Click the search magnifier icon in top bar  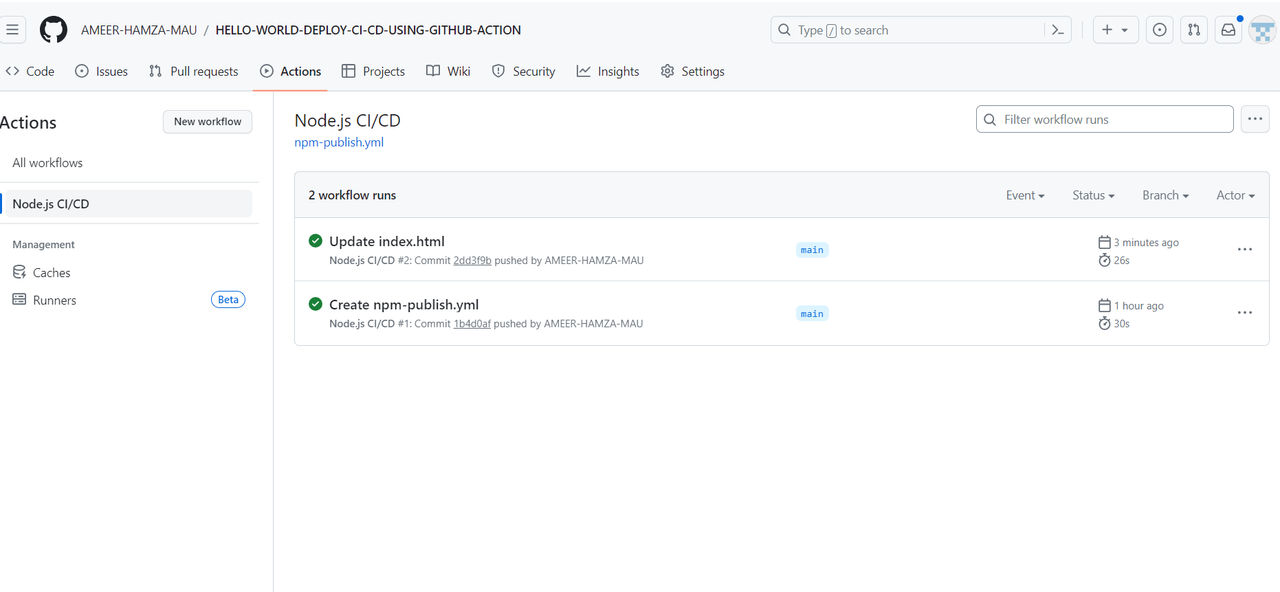[x=784, y=30]
